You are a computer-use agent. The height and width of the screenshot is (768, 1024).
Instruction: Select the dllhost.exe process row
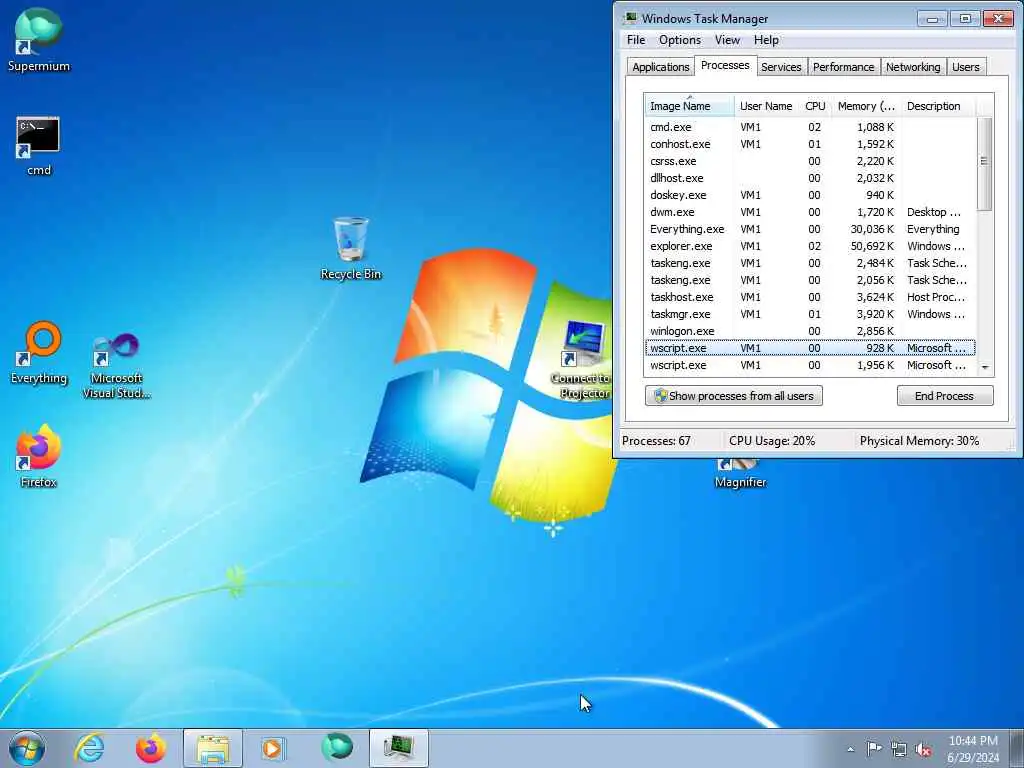(x=810, y=178)
